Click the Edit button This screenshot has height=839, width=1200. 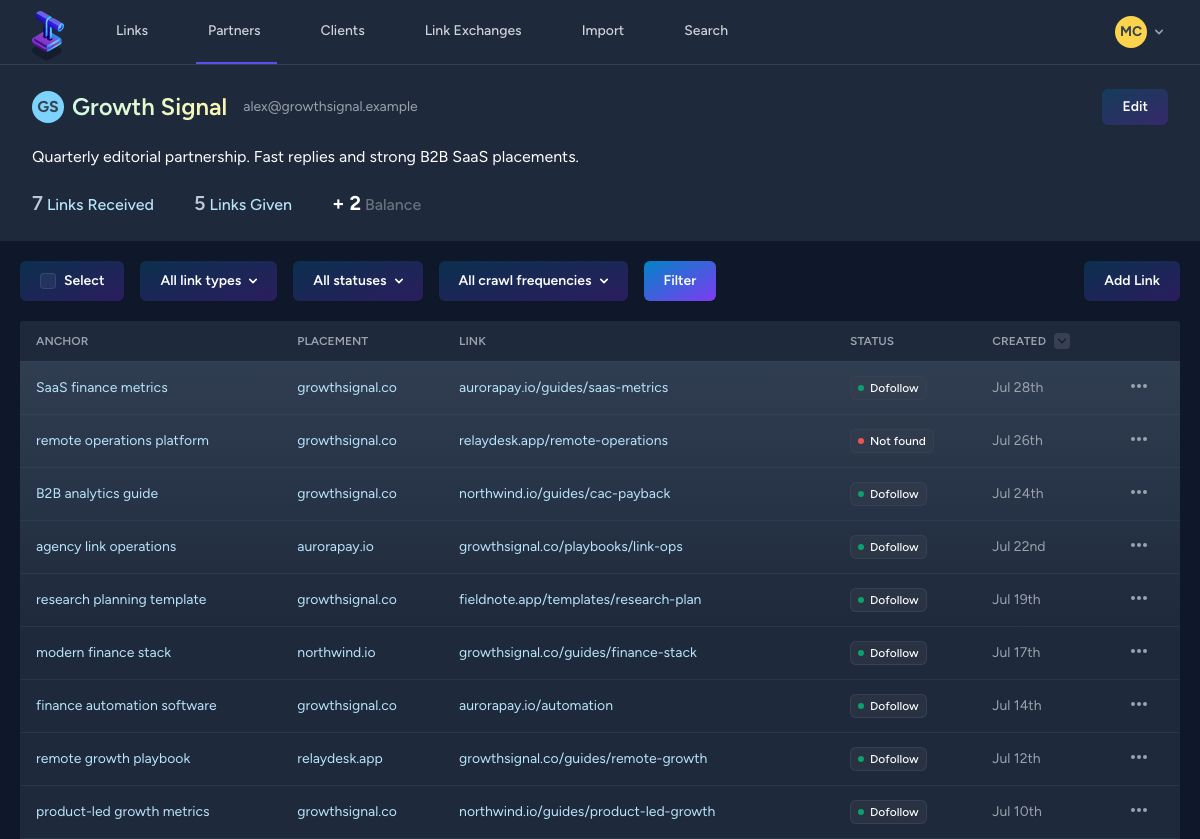coord(1135,107)
